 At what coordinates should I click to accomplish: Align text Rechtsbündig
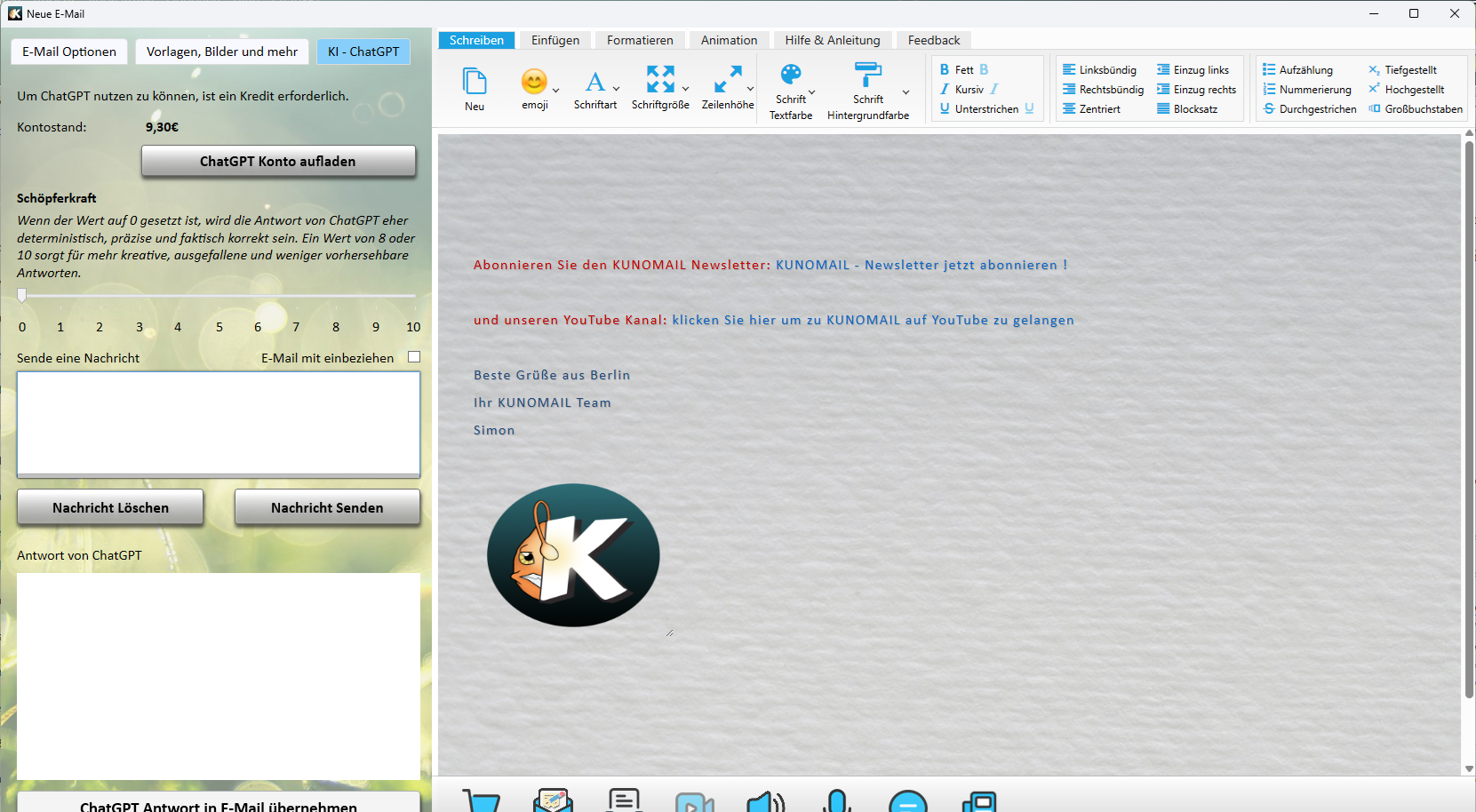pyautogui.click(x=1103, y=89)
